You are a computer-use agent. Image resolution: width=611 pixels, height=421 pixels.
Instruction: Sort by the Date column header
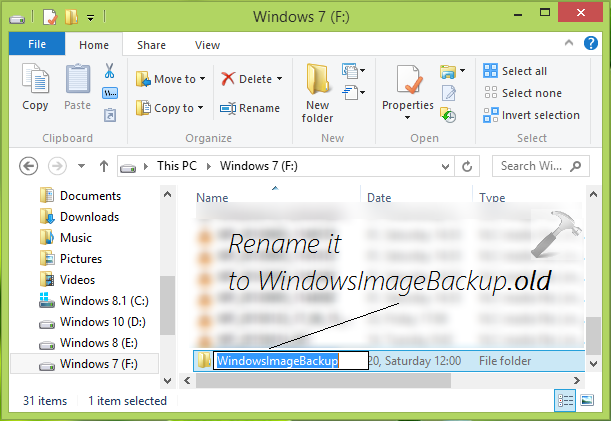[x=379, y=198]
